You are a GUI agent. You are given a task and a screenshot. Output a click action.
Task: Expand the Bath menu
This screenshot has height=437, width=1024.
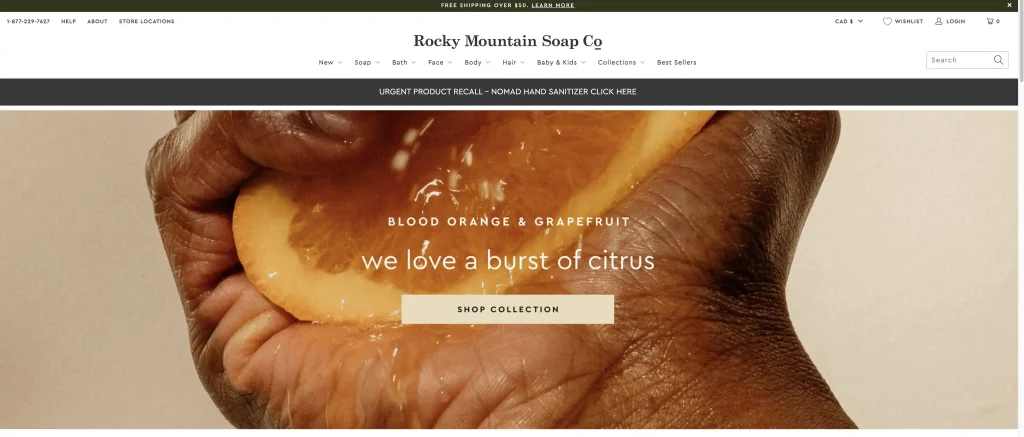pos(404,63)
